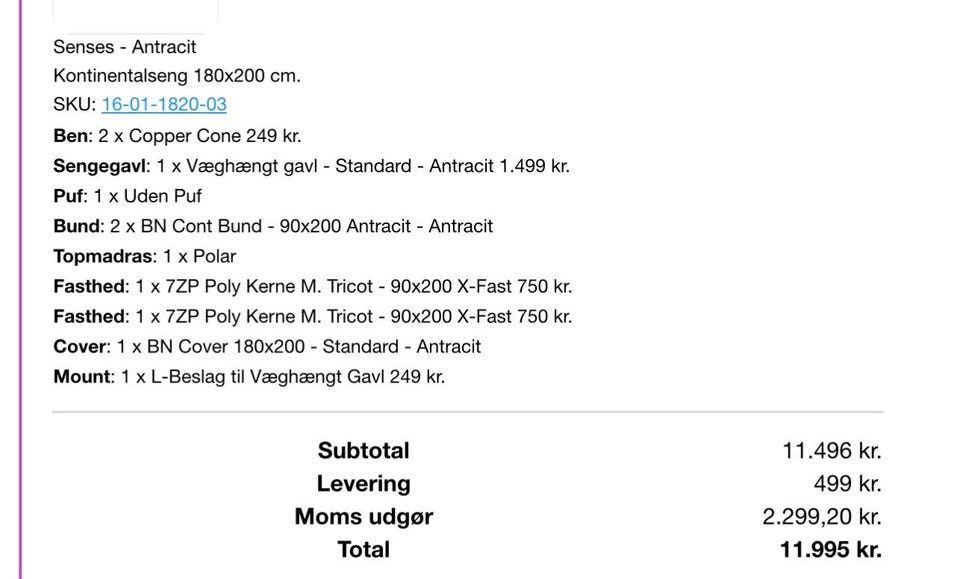Image resolution: width=960 pixels, height=579 pixels.
Task: Select the 11.995 kr. total amount
Action: pyautogui.click(x=830, y=549)
